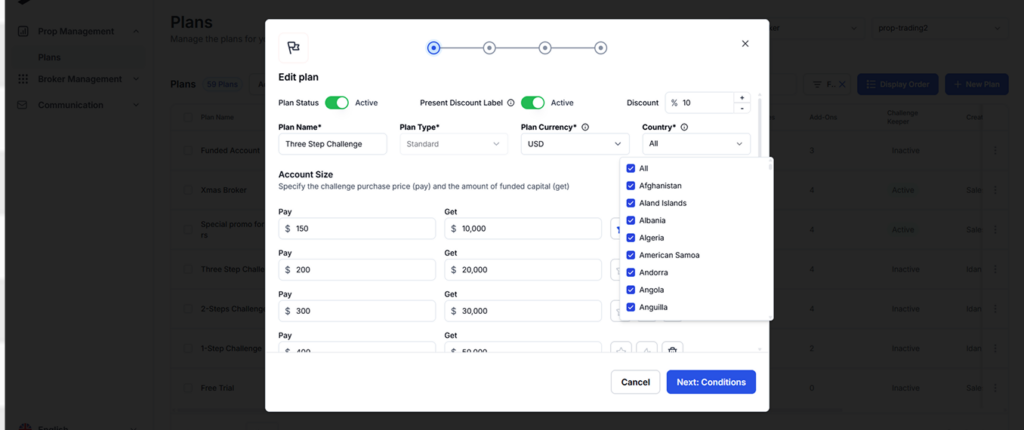This screenshot has width=1024, height=430.
Task: Disable the Present Discount Label switch
Action: coord(532,102)
